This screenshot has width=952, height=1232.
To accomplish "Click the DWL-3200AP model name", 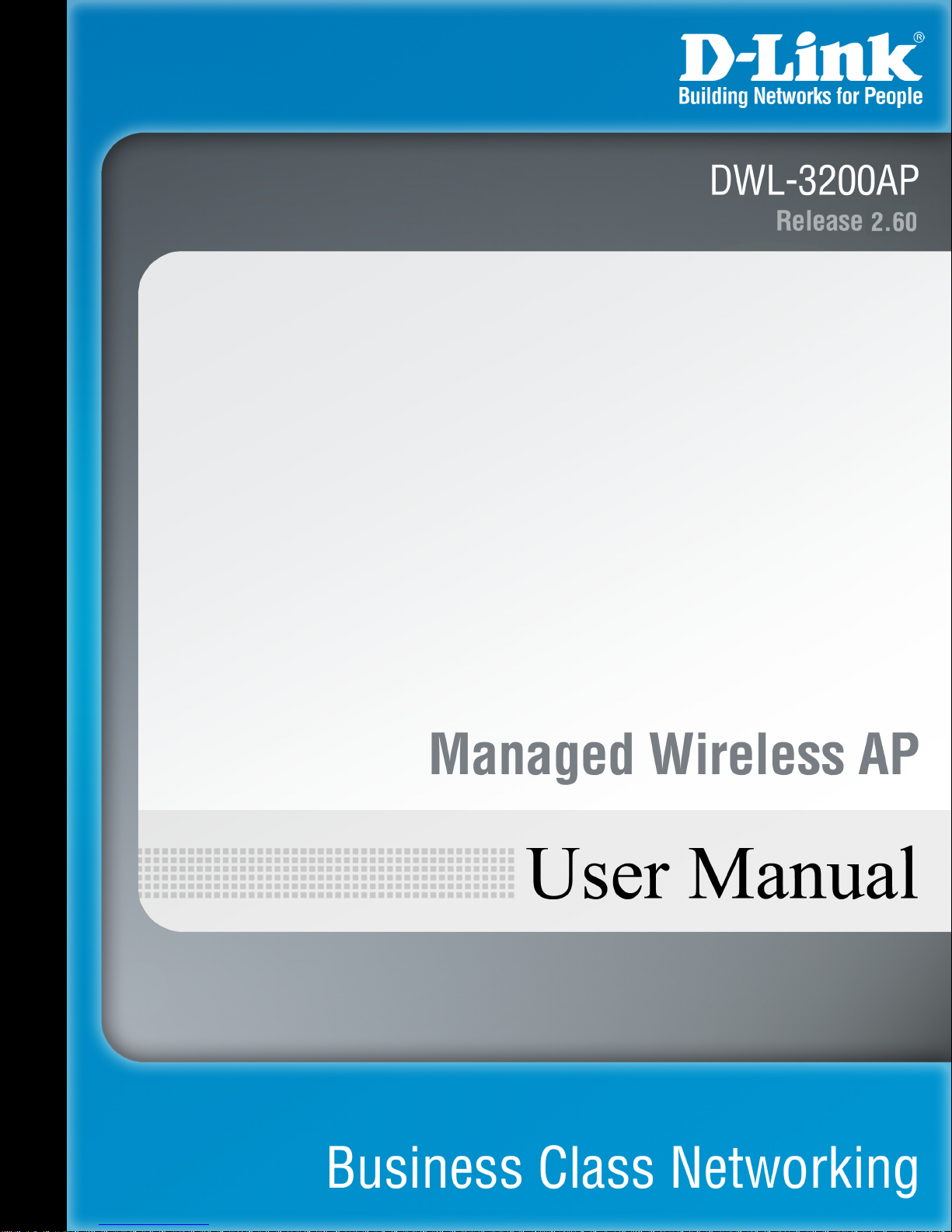I will click(x=814, y=181).
